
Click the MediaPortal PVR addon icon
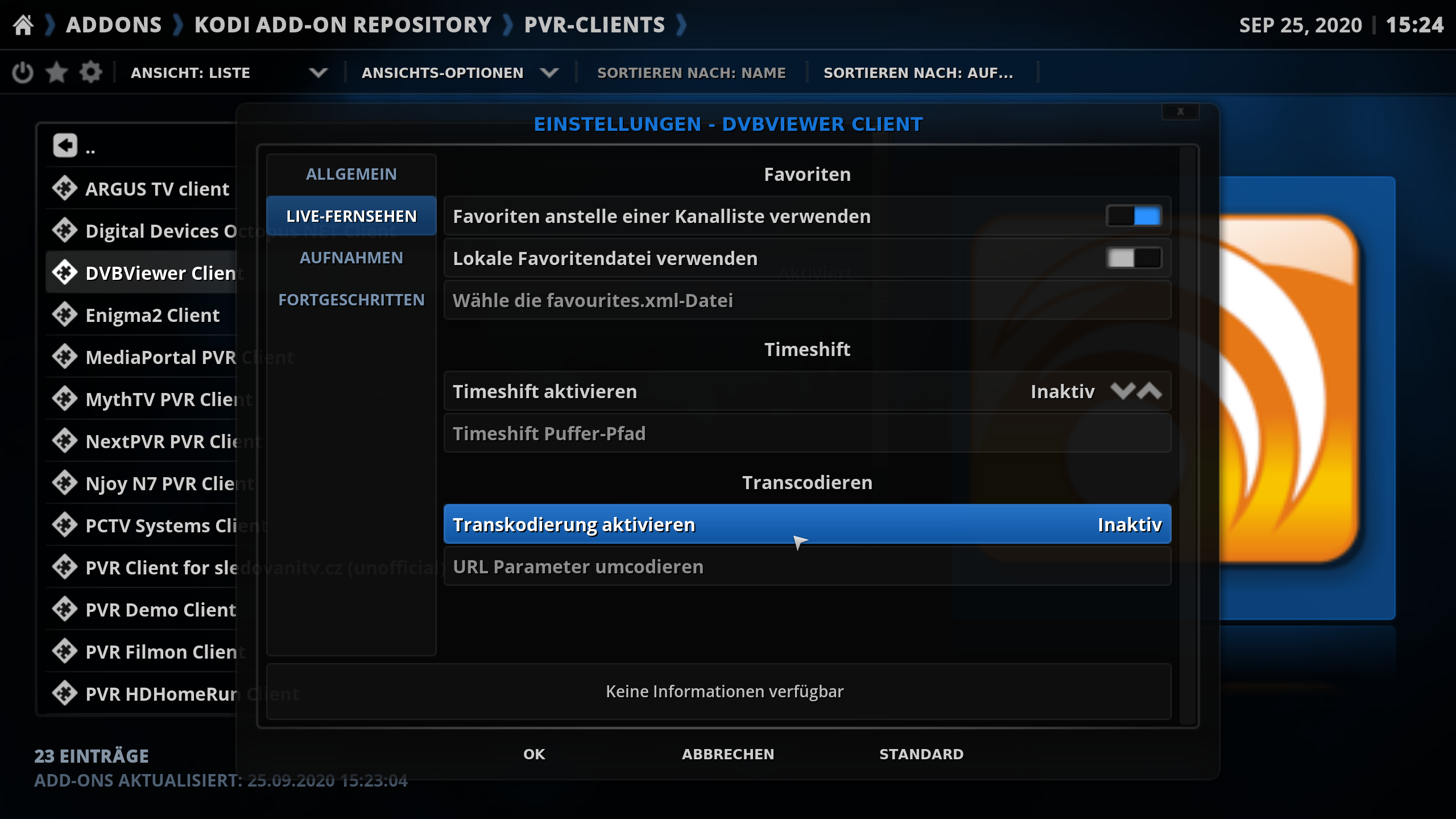[x=65, y=357]
